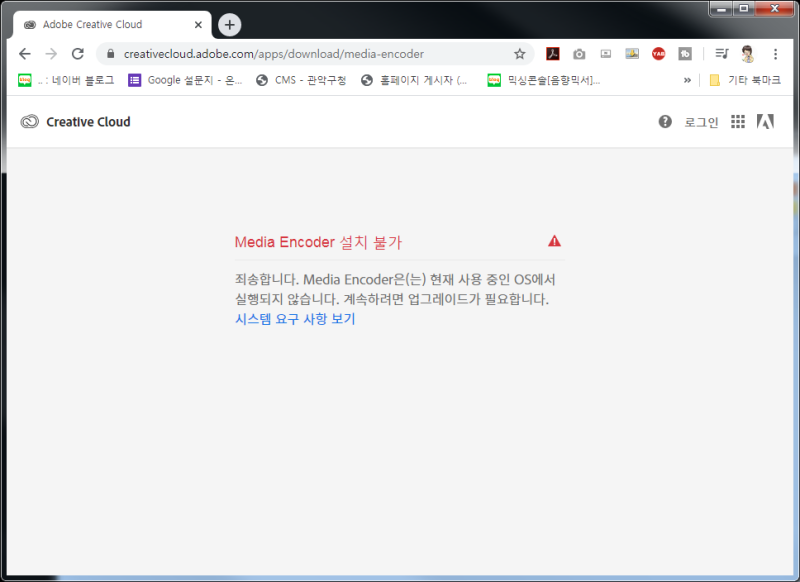Click the 로그인 sign-in link
Screen dimensions: 800x582
click(x=701, y=122)
